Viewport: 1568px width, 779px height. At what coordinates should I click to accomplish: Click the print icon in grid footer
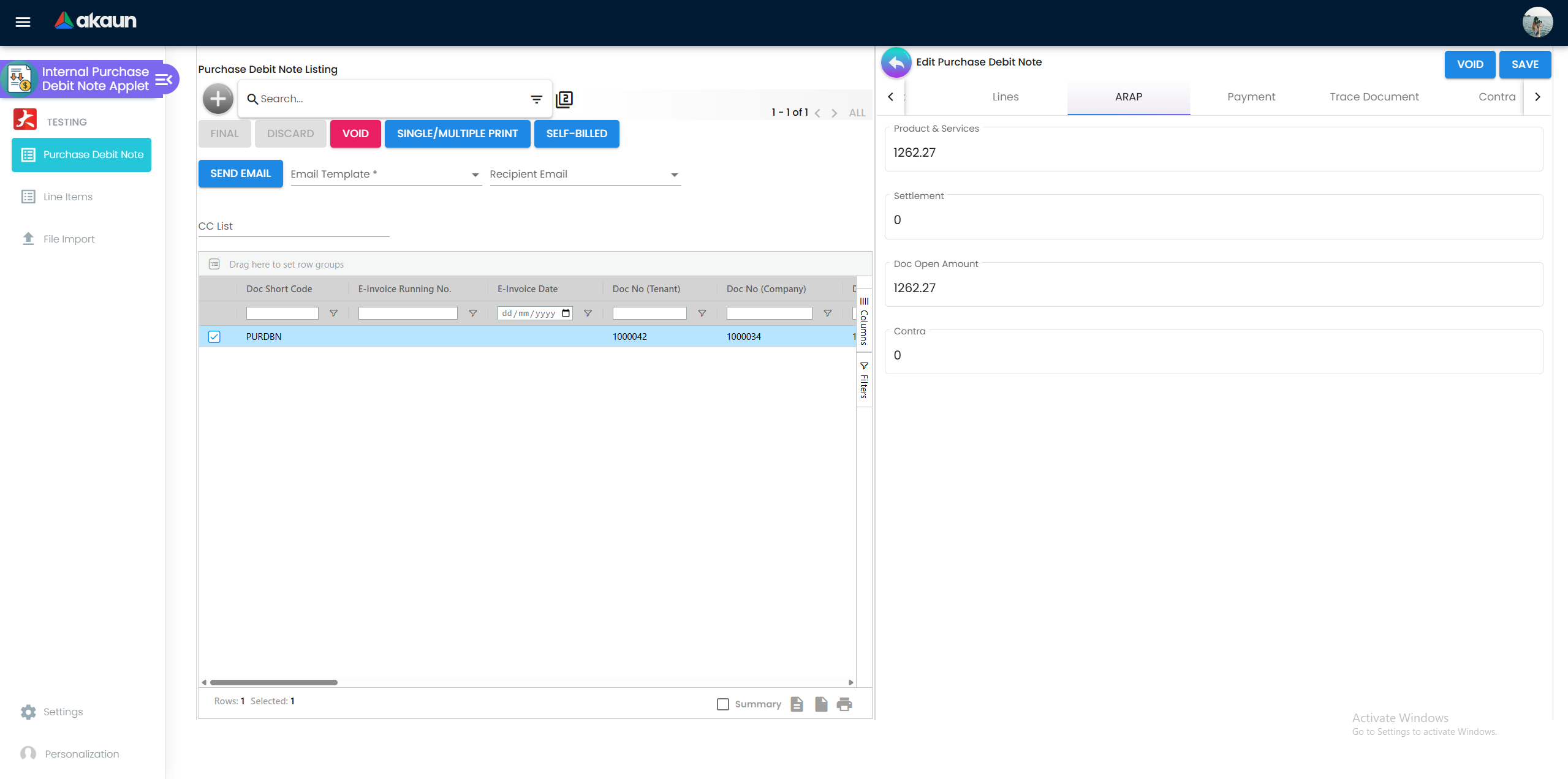(x=844, y=704)
